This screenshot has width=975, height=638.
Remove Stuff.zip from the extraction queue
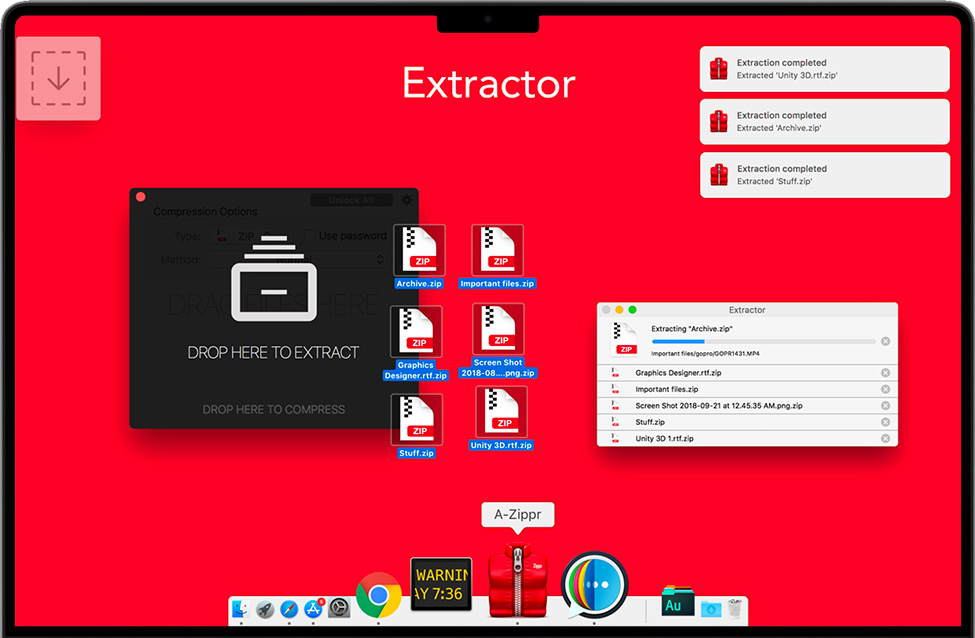(x=885, y=422)
